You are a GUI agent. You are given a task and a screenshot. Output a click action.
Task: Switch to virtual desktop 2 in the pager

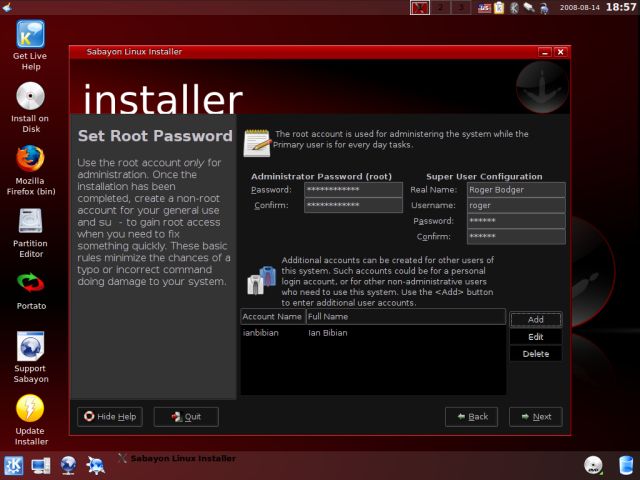[x=440, y=8]
